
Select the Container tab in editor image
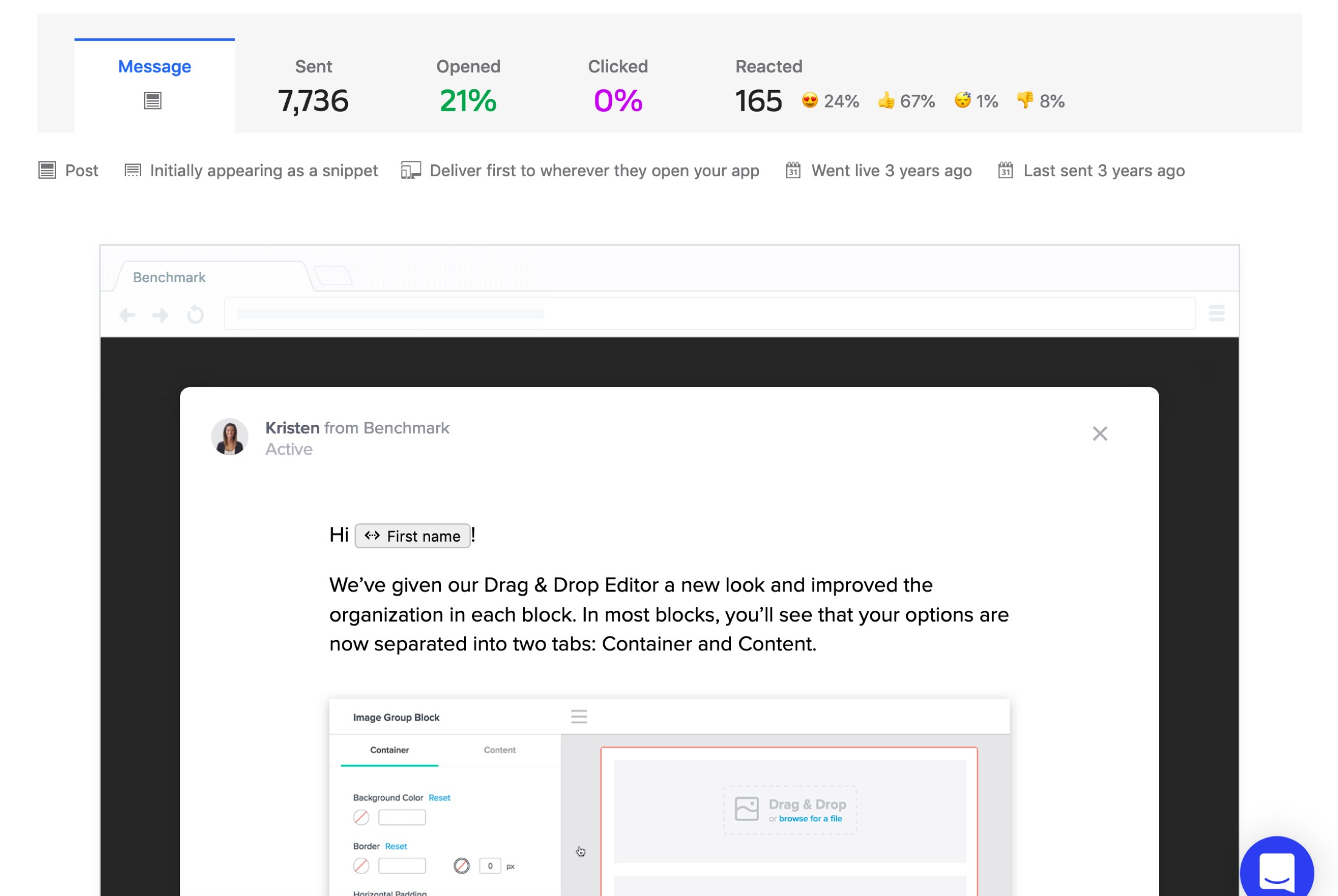[x=389, y=750]
